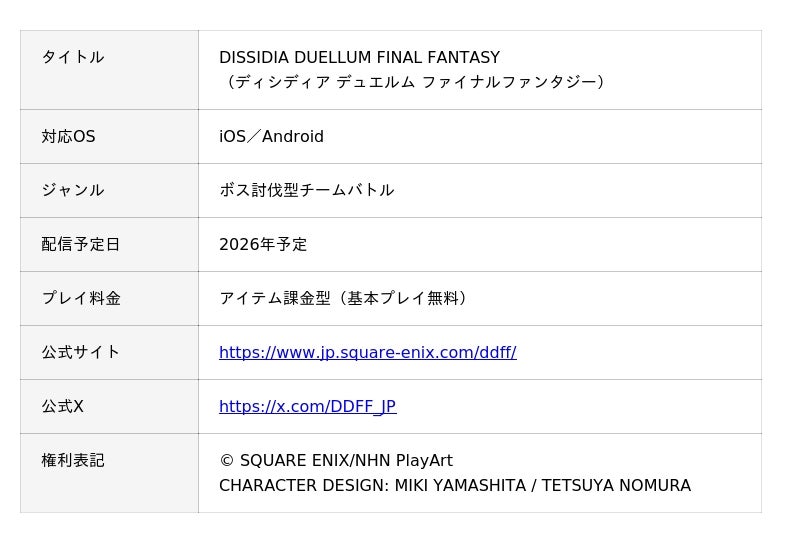Image resolution: width=800 pixels, height=543 pixels.
Task: Click the 配信予定日 row label
Action: 80,244
